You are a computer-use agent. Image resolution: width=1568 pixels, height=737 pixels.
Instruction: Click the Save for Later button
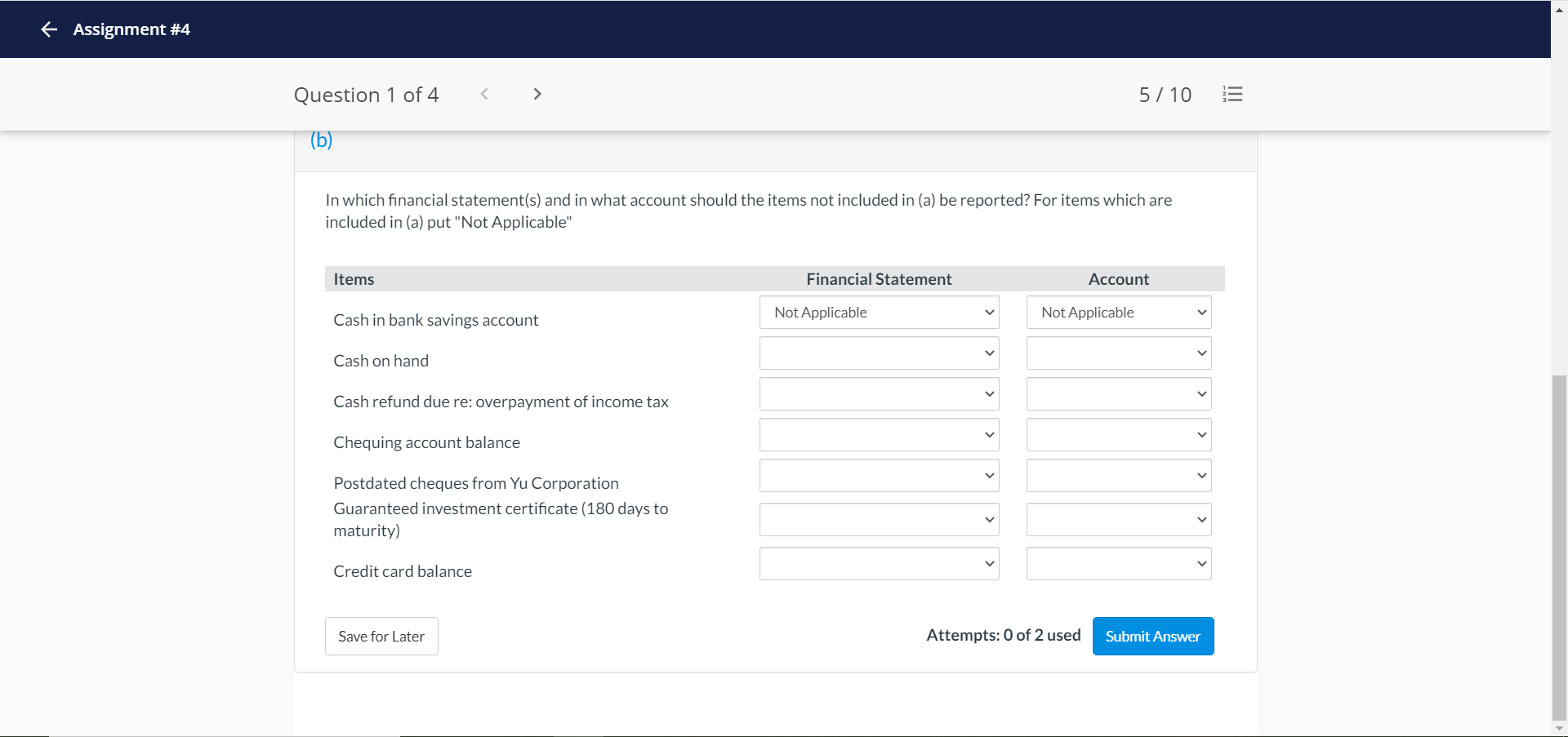point(381,636)
